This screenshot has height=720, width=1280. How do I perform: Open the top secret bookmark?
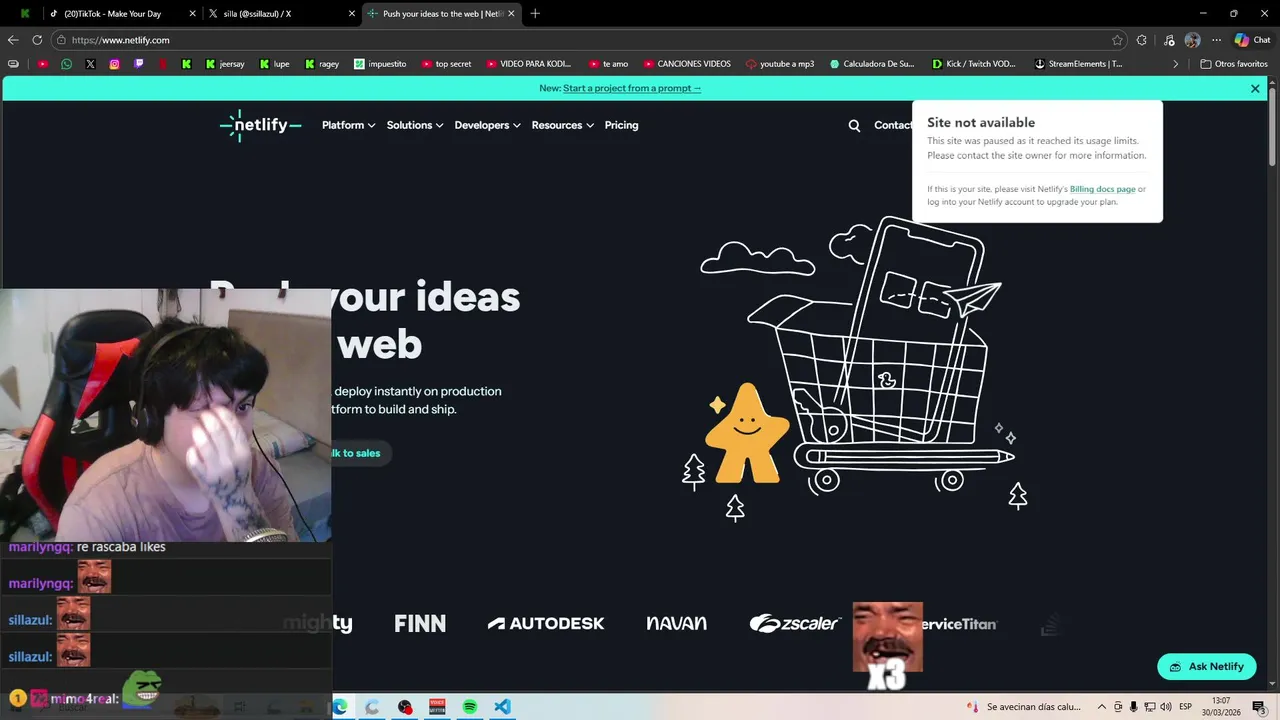pos(446,64)
